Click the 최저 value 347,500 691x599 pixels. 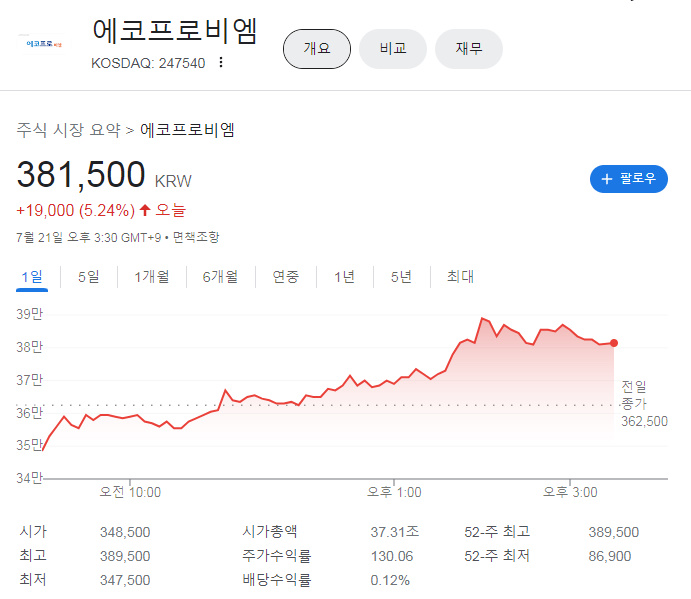pyautogui.click(x=125, y=580)
